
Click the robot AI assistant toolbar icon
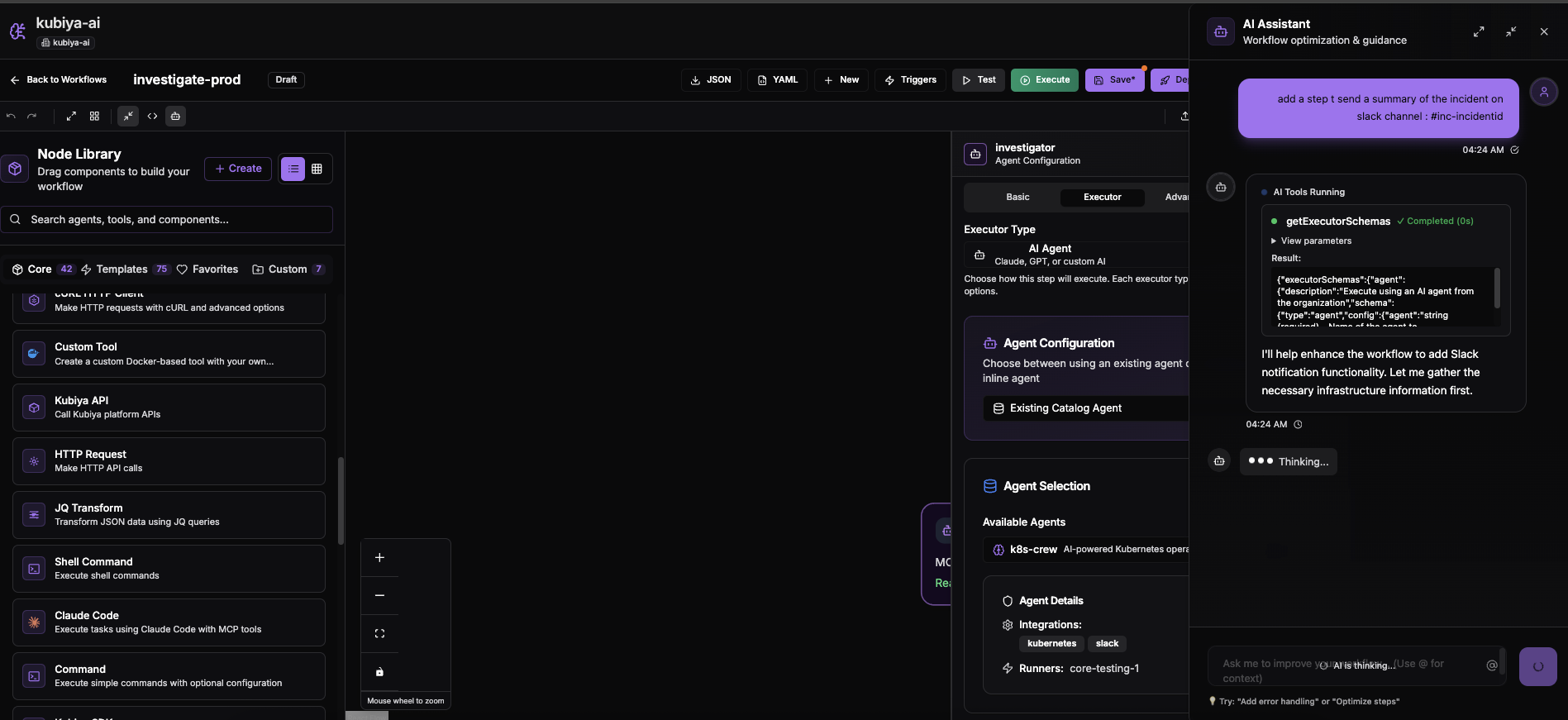point(175,117)
